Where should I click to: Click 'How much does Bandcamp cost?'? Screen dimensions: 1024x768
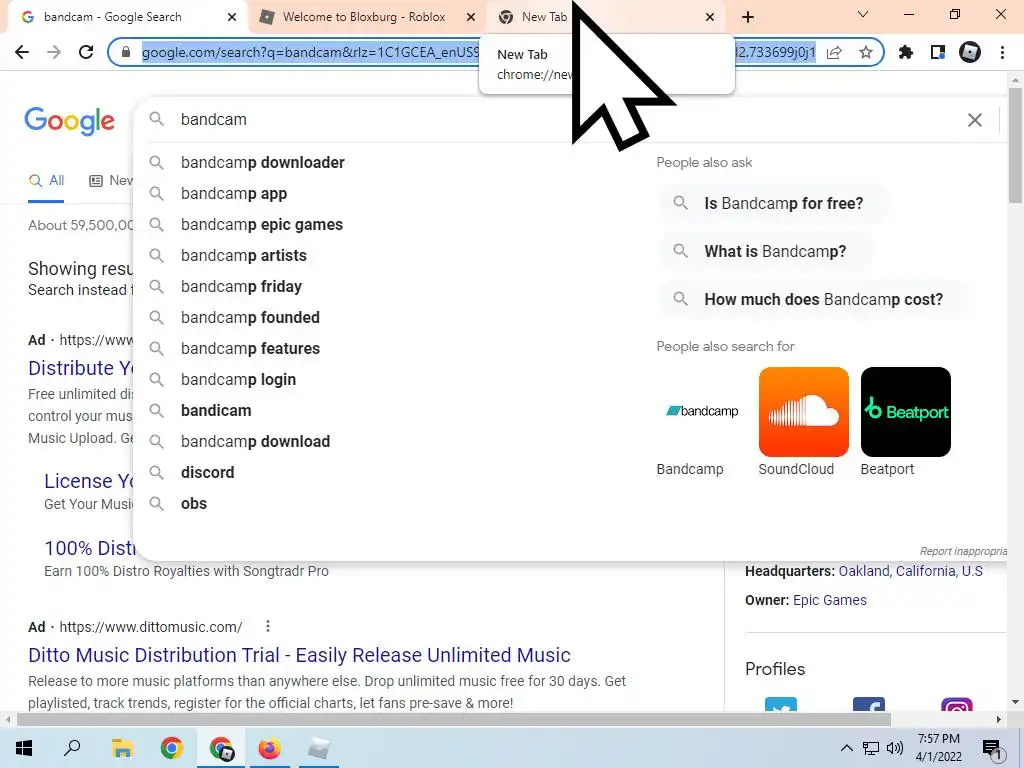click(813, 299)
